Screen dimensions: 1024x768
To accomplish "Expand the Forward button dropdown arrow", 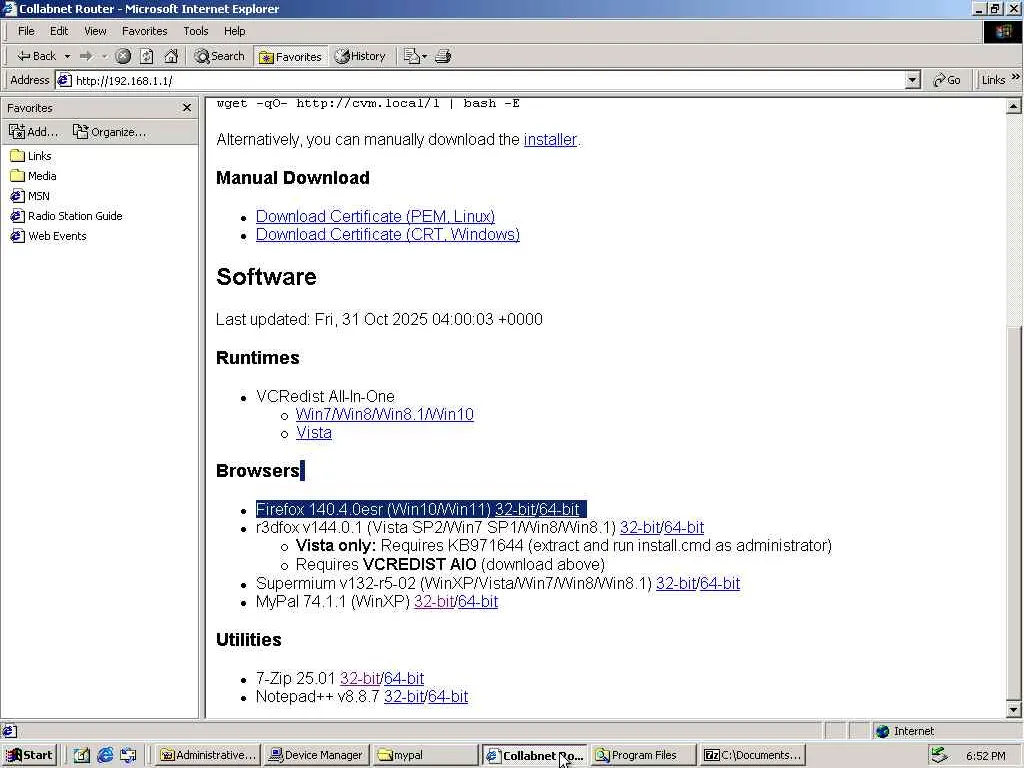I will [x=104, y=57].
